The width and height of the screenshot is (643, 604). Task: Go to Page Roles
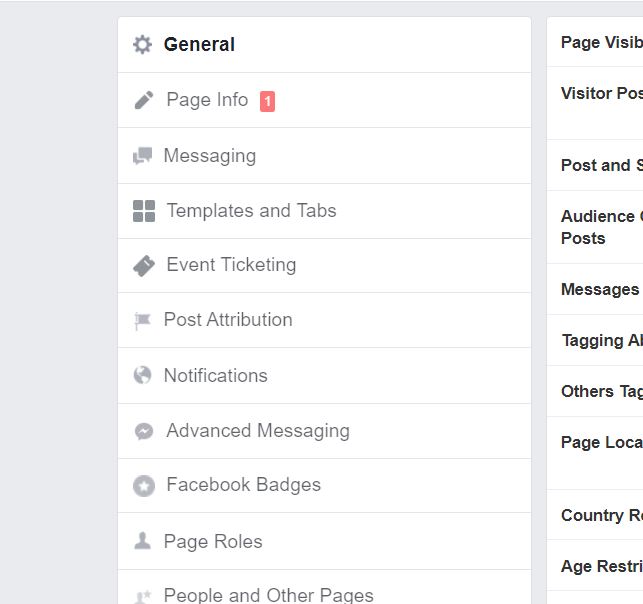(324, 541)
